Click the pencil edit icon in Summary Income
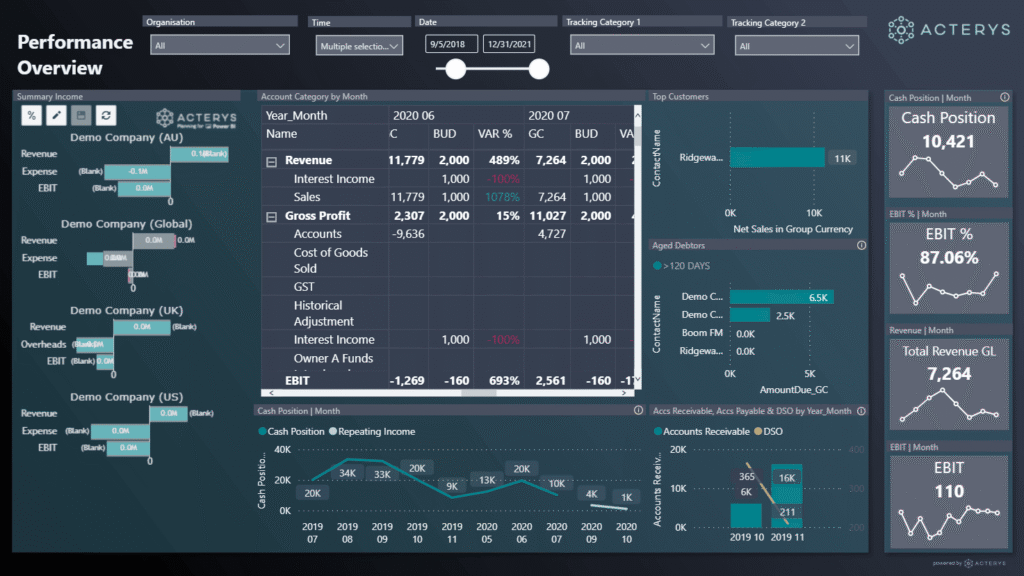The height and width of the screenshot is (576, 1024). coord(56,116)
